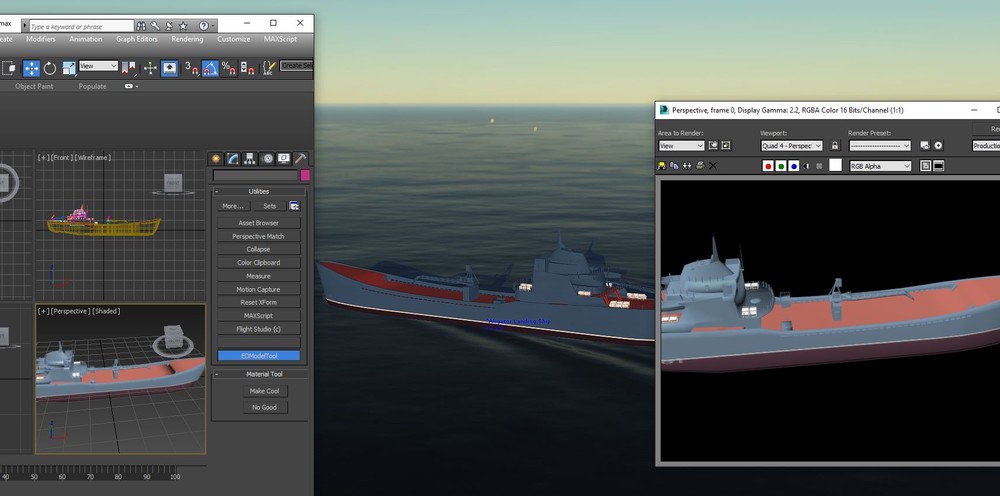Open the Hierarchy command panel tab
Viewport: 1000px width, 496px height.
pyautogui.click(x=250, y=158)
